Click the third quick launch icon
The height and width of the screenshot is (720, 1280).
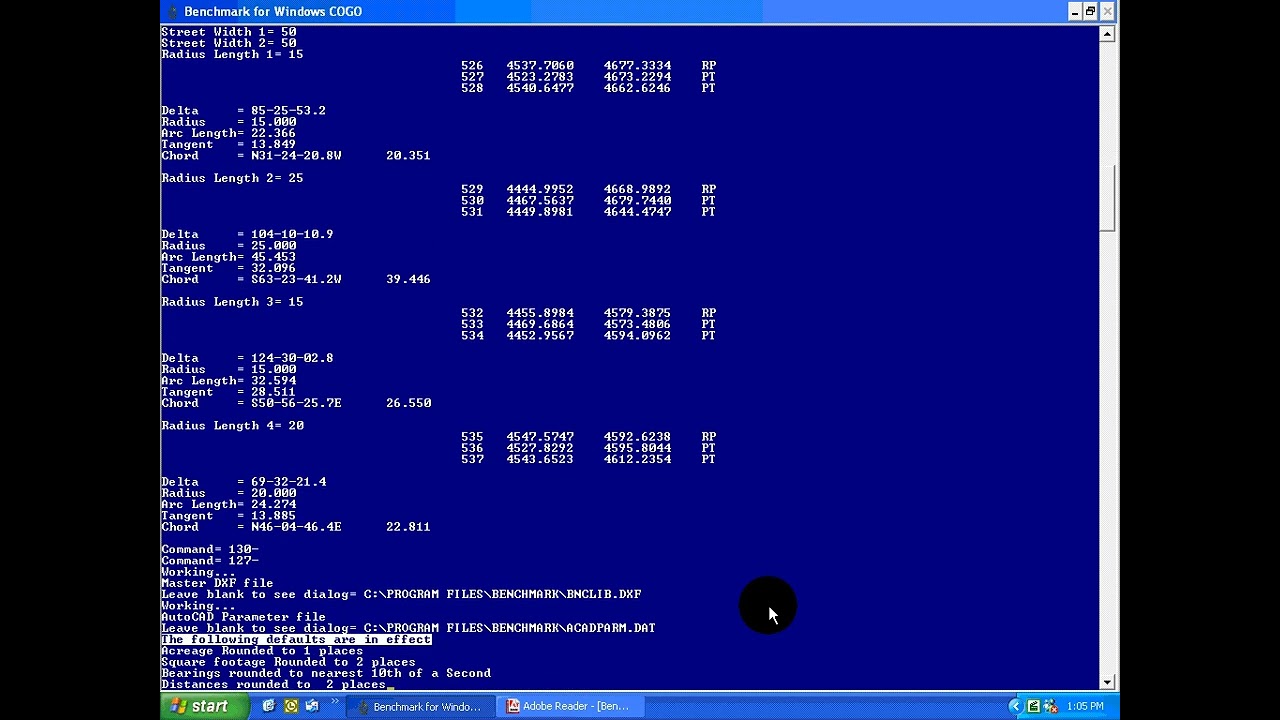[x=312, y=706]
